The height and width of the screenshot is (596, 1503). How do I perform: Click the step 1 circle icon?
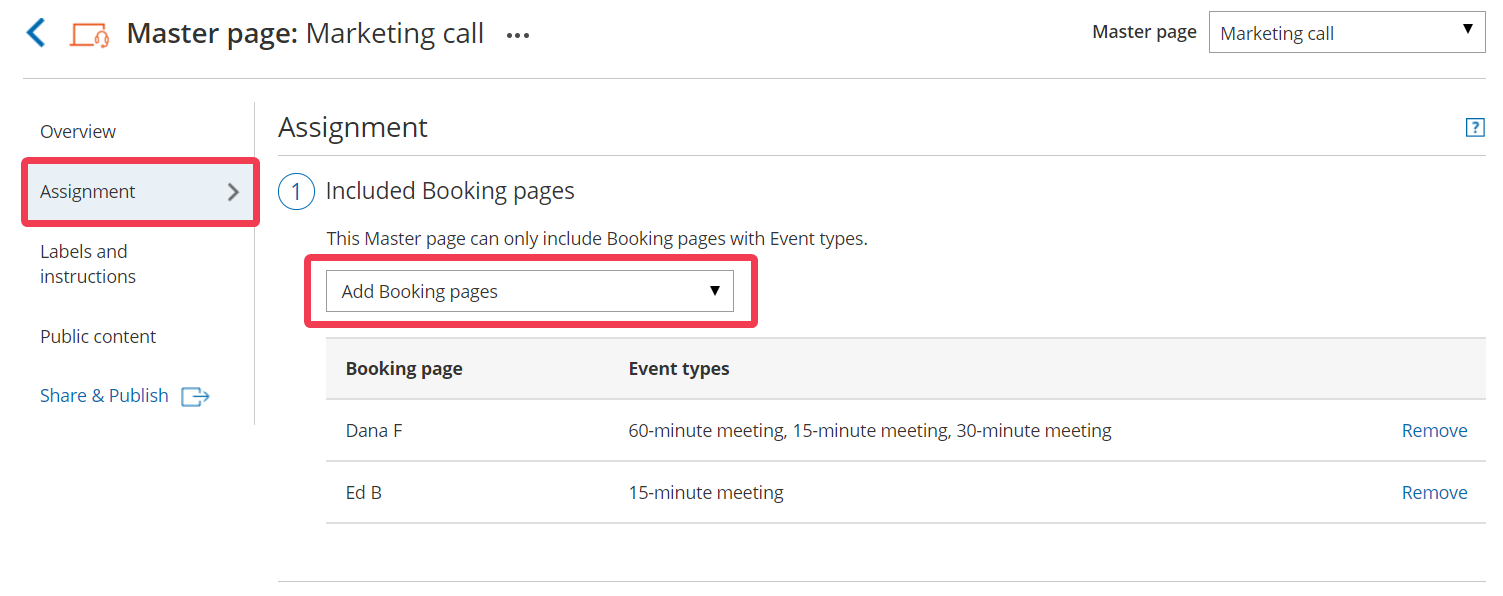296,191
